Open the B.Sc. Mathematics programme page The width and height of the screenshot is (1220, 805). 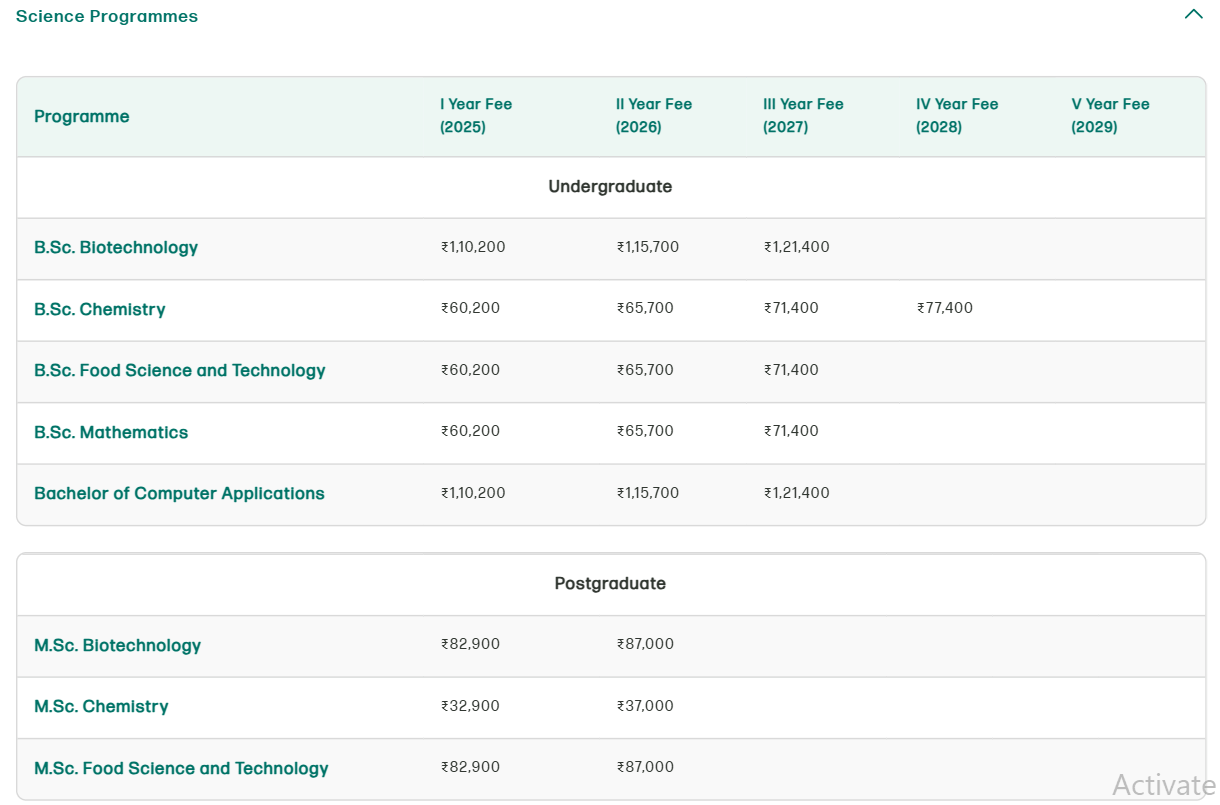pos(111,432)
